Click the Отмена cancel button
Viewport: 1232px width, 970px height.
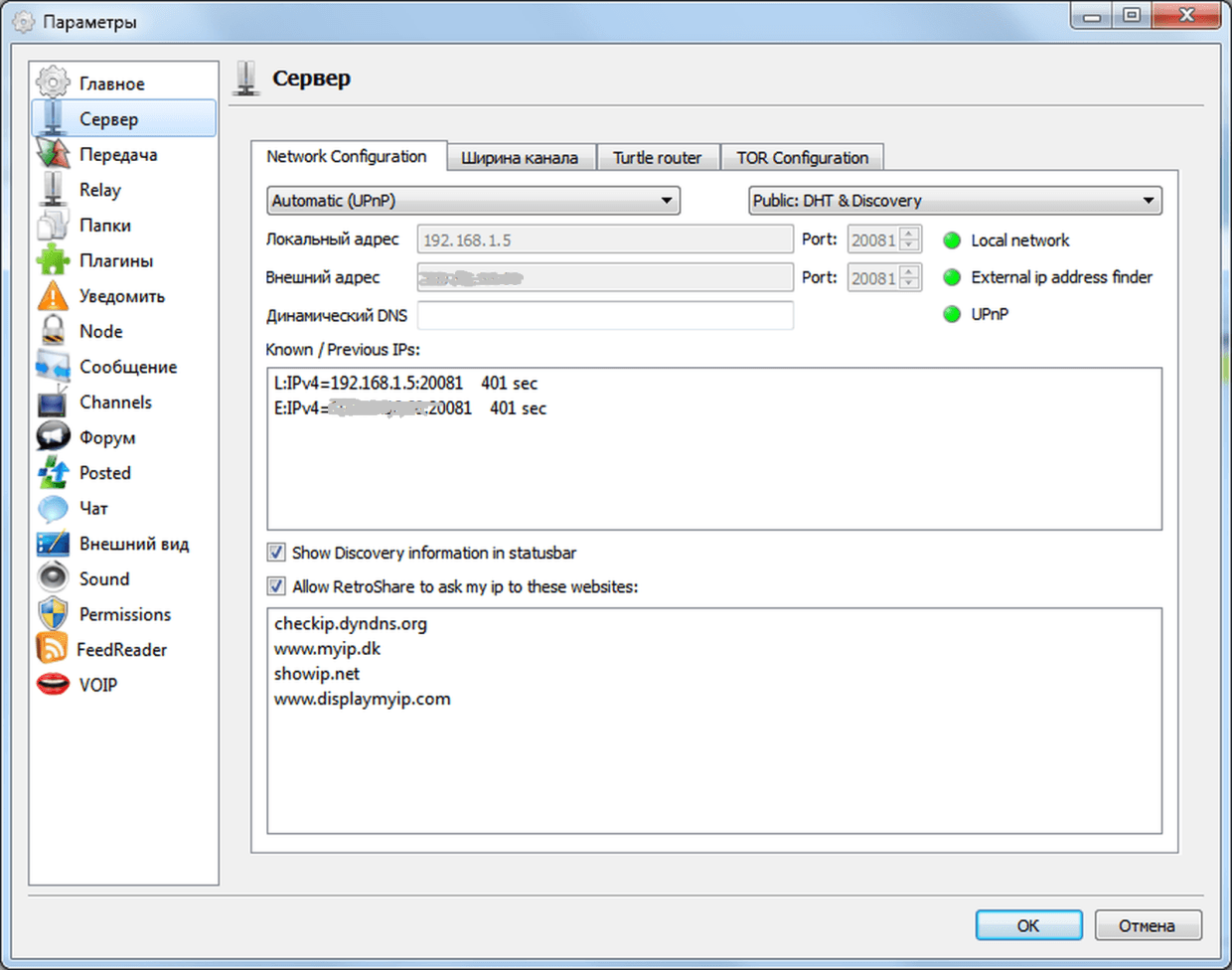tap(1147, 925)
